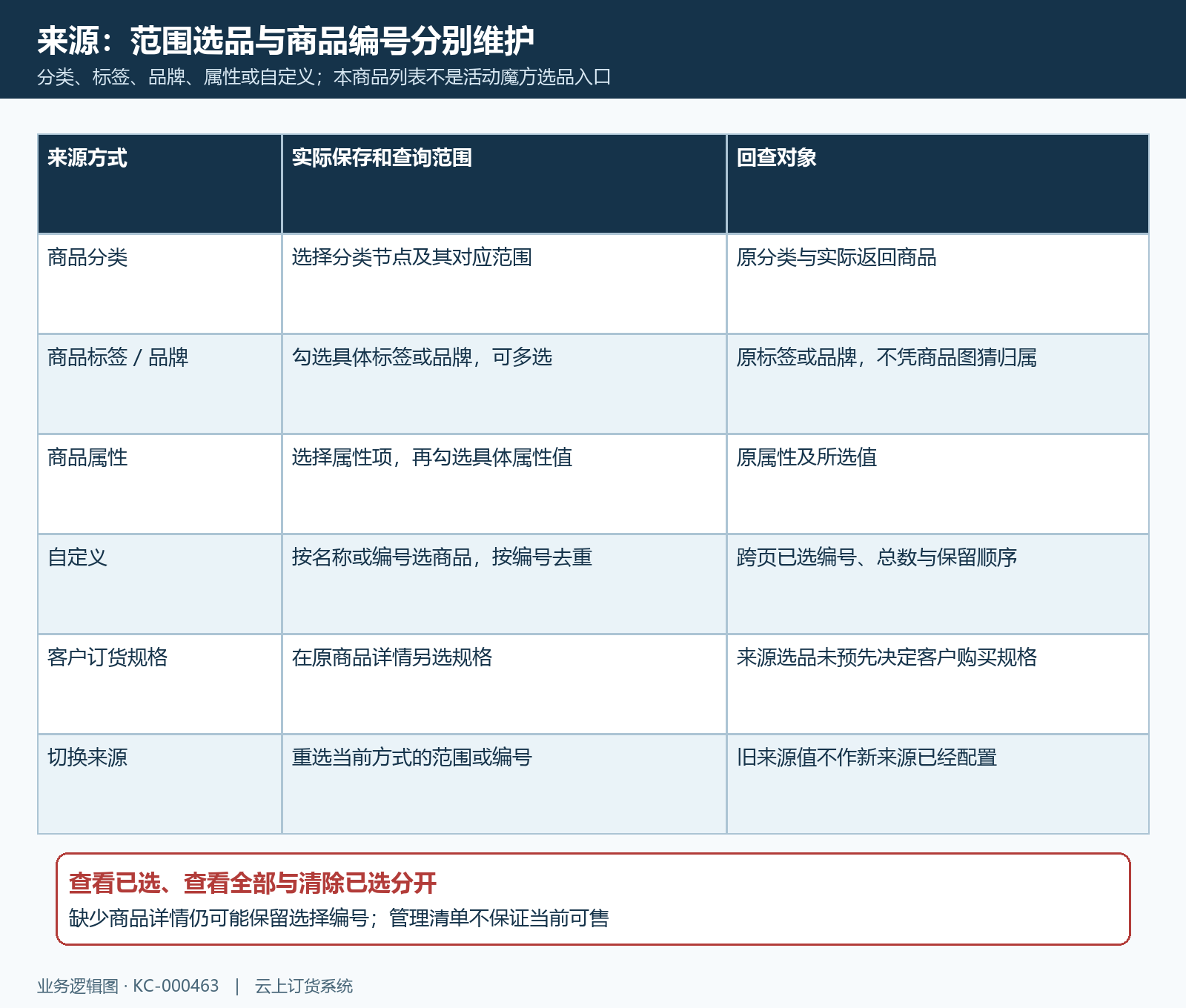Click the 商品标签 / 品牌 row label
The width and height of the screenshot is (1186, 1008).
tap(118, 358)
